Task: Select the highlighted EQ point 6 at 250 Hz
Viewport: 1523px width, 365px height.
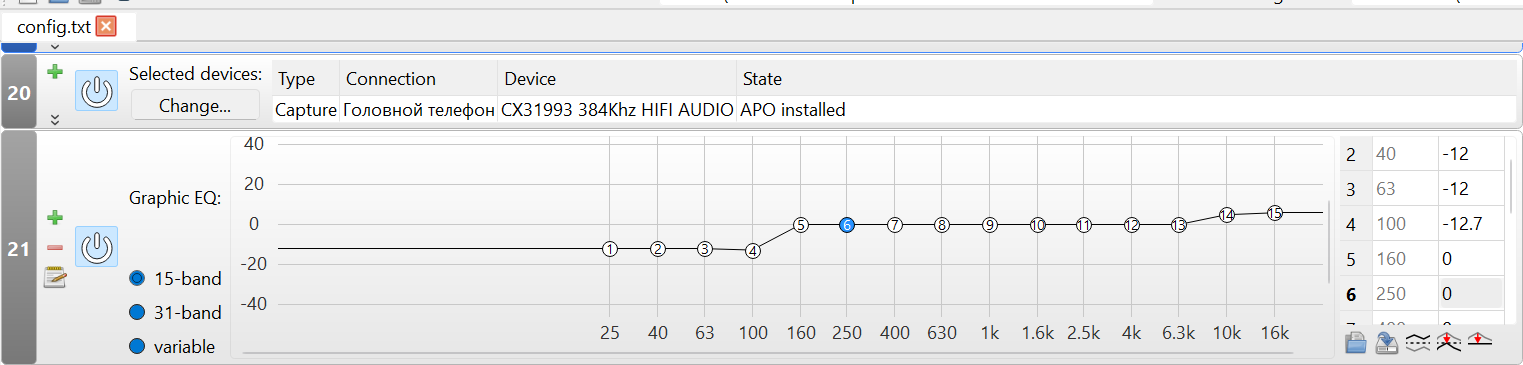Action: click(x=847, y=225)
